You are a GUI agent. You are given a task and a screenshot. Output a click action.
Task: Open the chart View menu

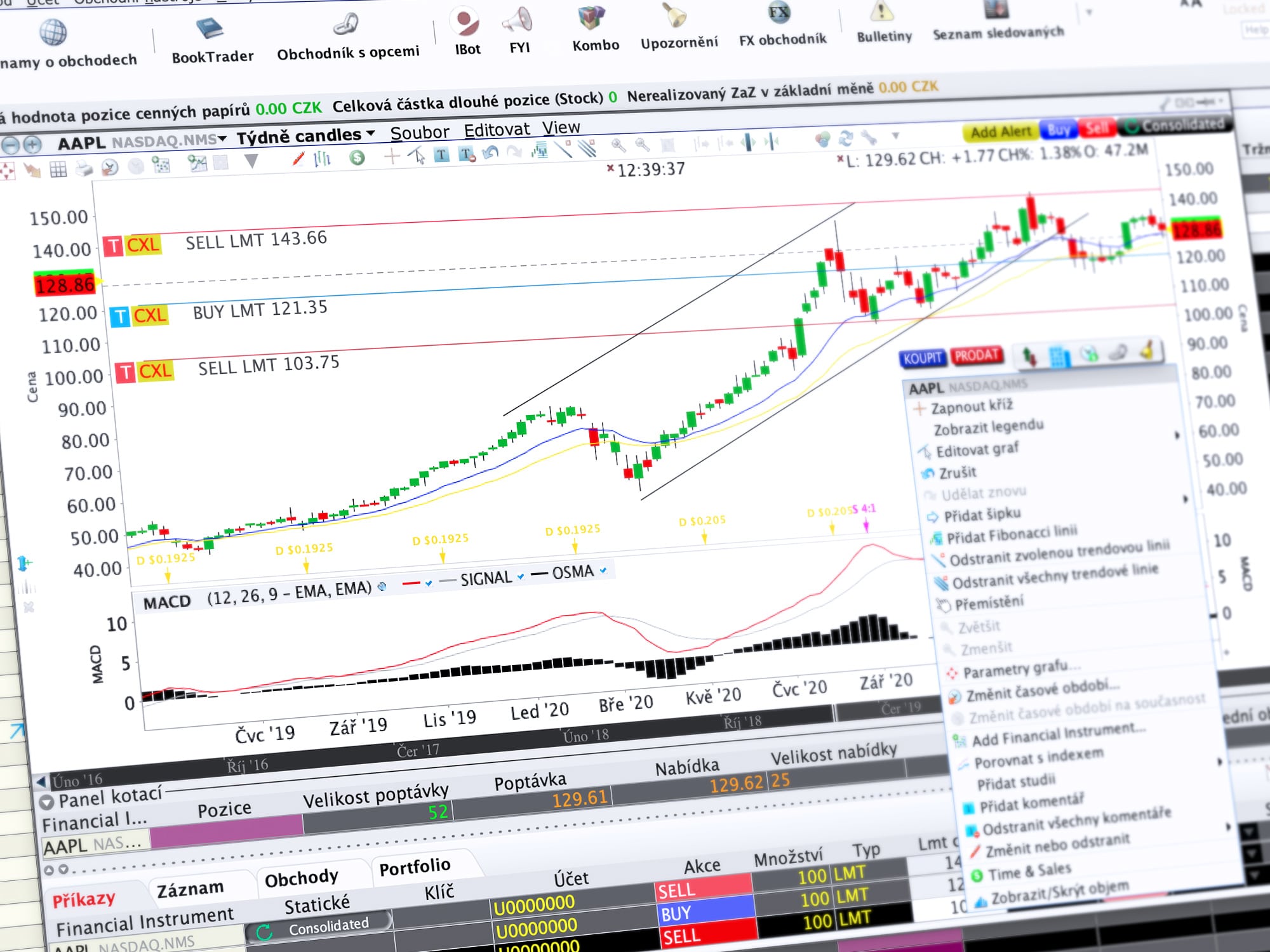pos(561,128)
